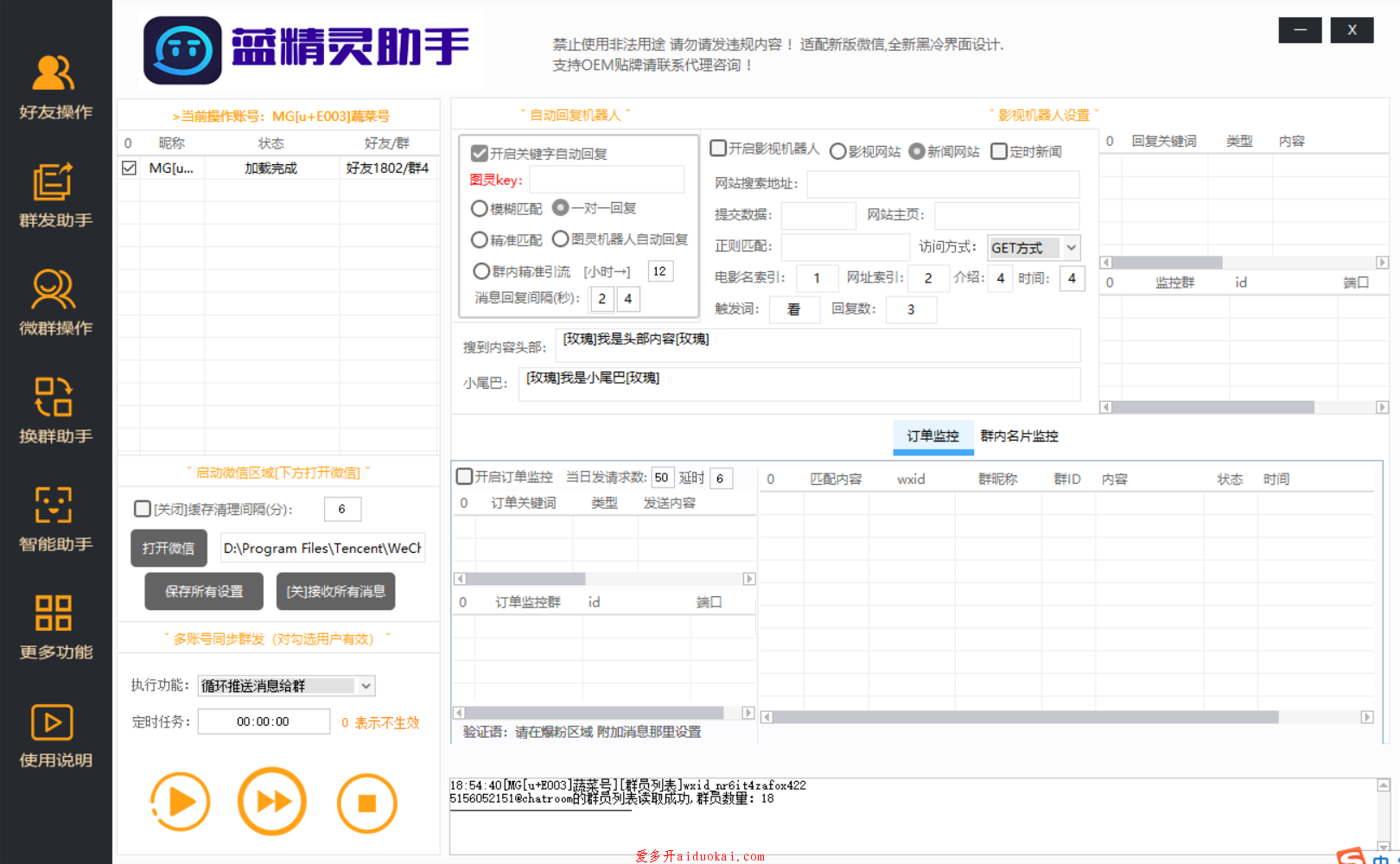The image size is (1400, 864).
Task: Select the 模糊匹配 radio button
Action: pos(480,209)
